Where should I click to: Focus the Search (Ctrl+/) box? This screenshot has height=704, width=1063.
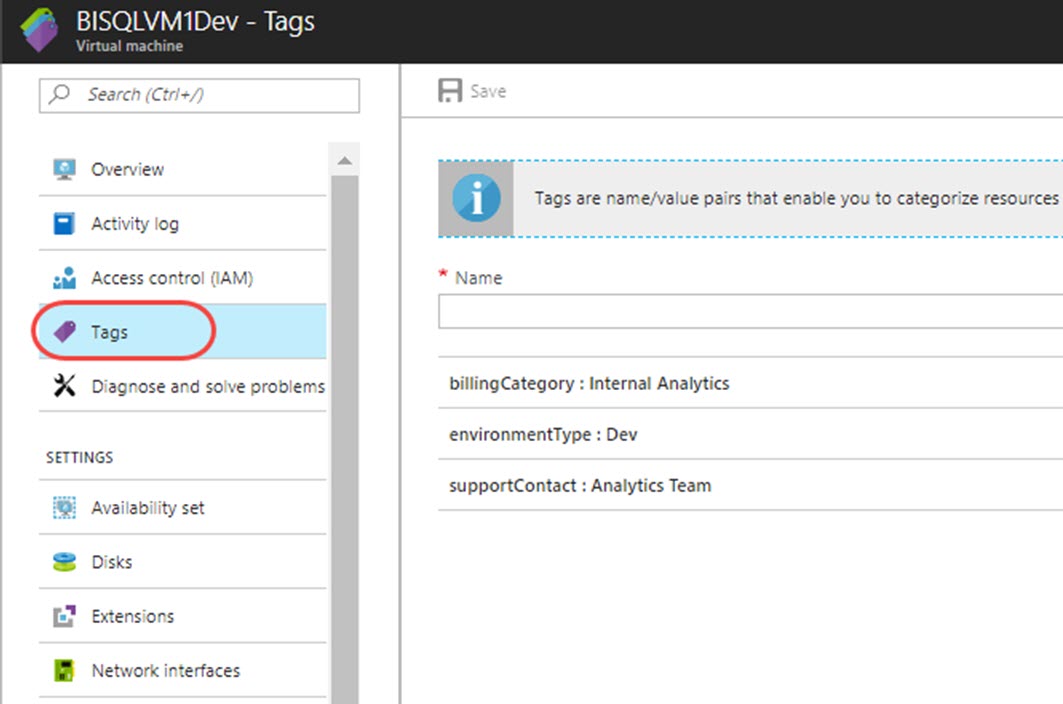[x=199, y=96]
